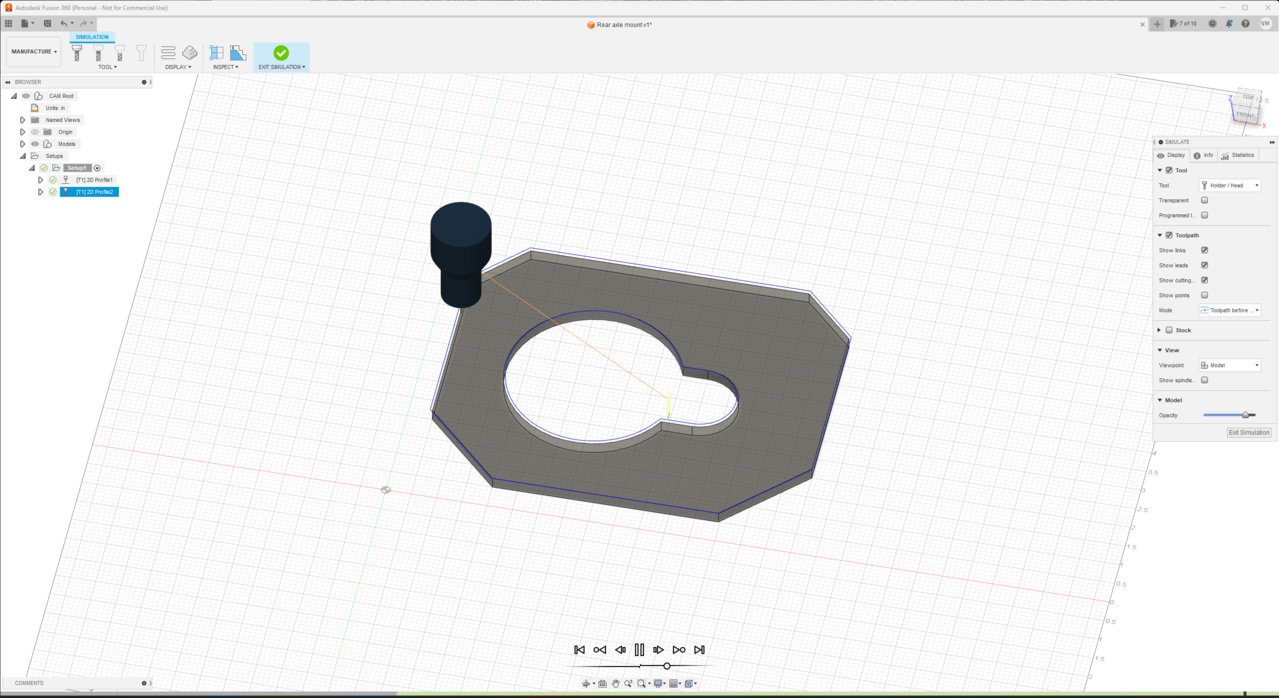Image resolution: width=1279 pixels, height=698 pixels.
Task: Click the green Exit Simulation checkmark
Action: point(281,52)
